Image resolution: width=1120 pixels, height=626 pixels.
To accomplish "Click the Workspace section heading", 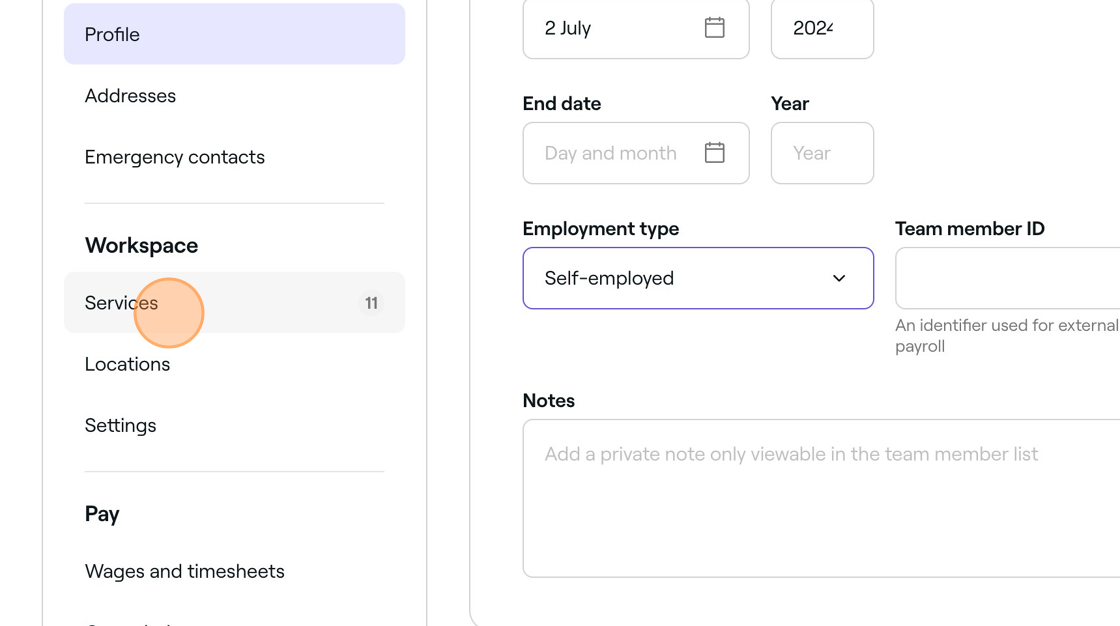I will click(x=141, y=246).
